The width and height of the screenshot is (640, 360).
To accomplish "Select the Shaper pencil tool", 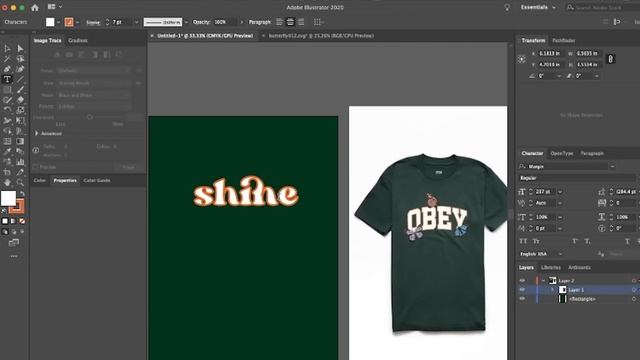I will pyautogui.click(x=7, y=100).
